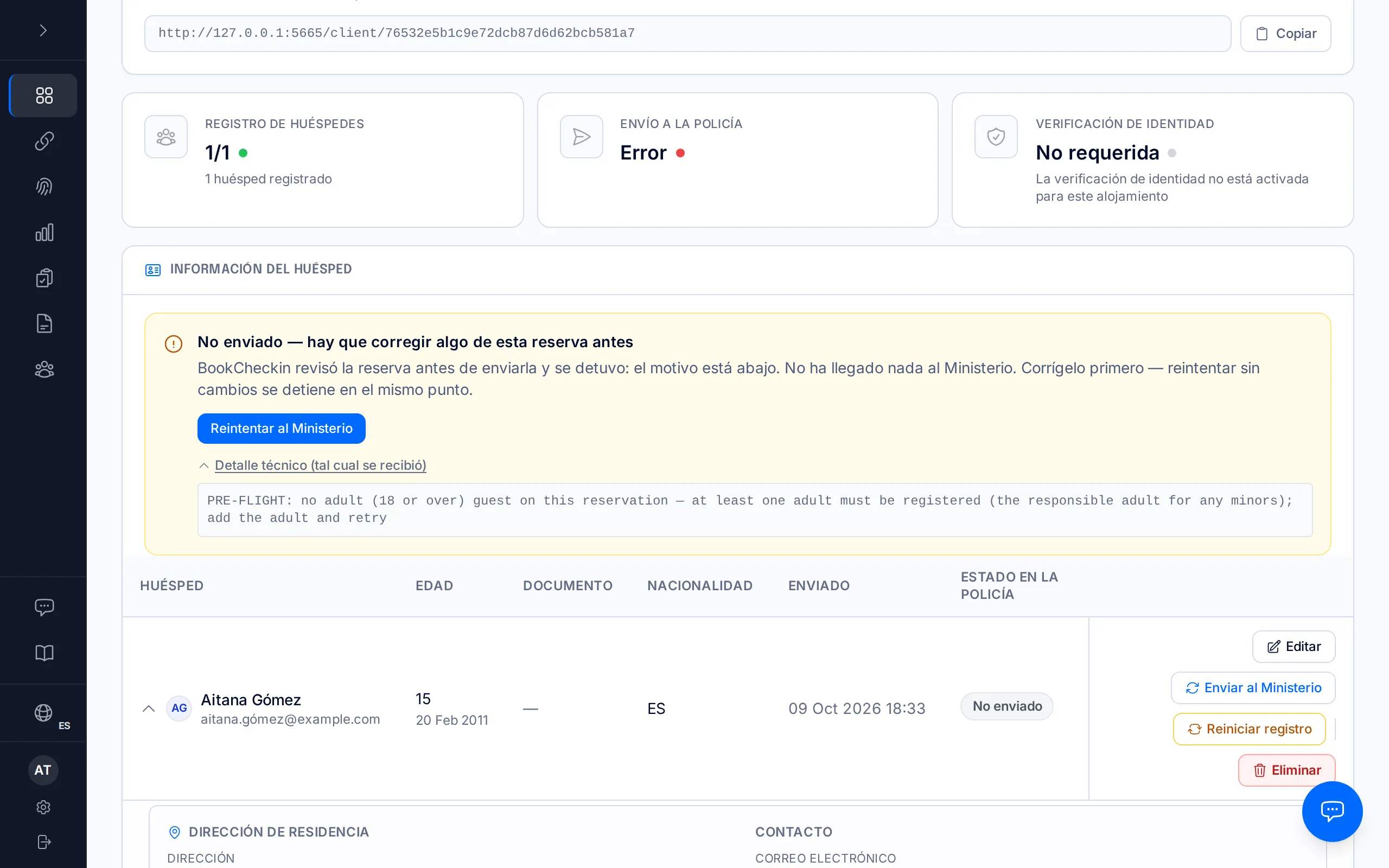This screenshot has height=868, width=1389.
Task: Expand the sidebar with the chevron arrow
Action: click(x=43, y=30)
